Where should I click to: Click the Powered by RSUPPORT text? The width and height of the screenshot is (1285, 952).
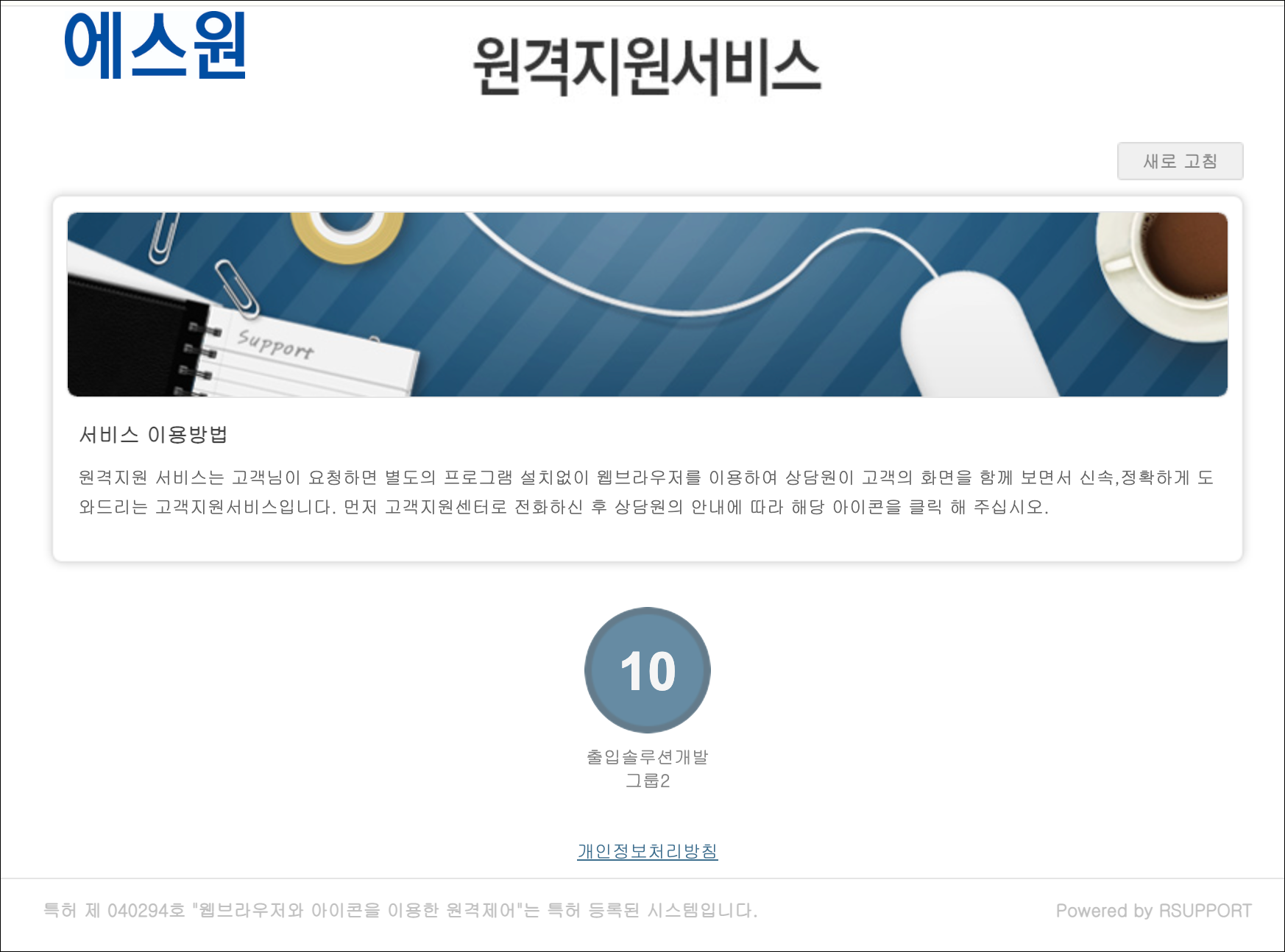[x=1153, y=911]
